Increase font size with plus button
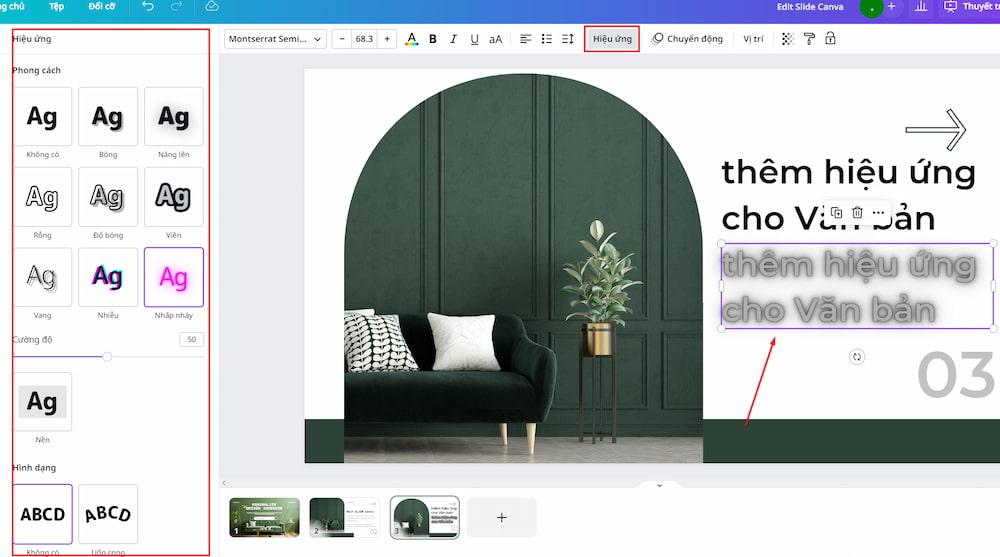1000x557 pixels. point(387,39)
